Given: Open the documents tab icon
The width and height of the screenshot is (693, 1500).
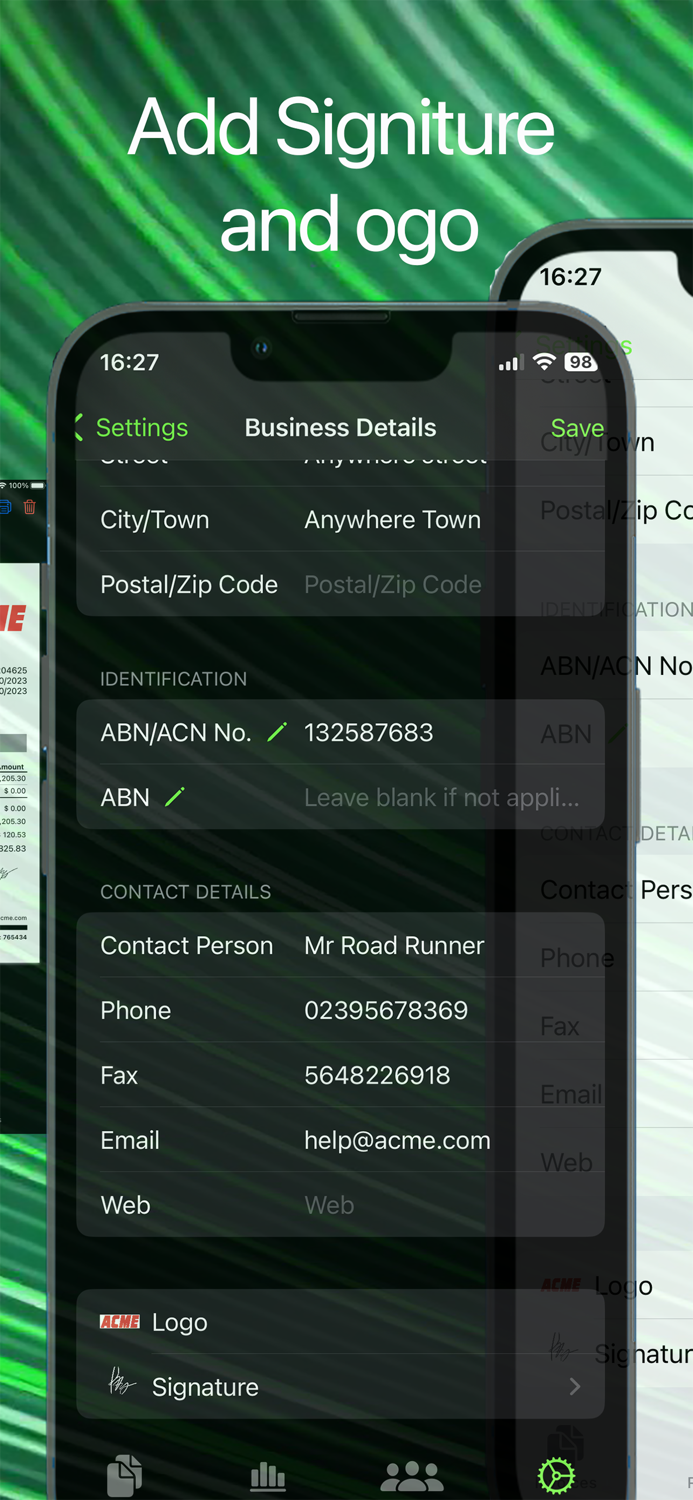Looking at the screenshot, I should point(124,1476).
